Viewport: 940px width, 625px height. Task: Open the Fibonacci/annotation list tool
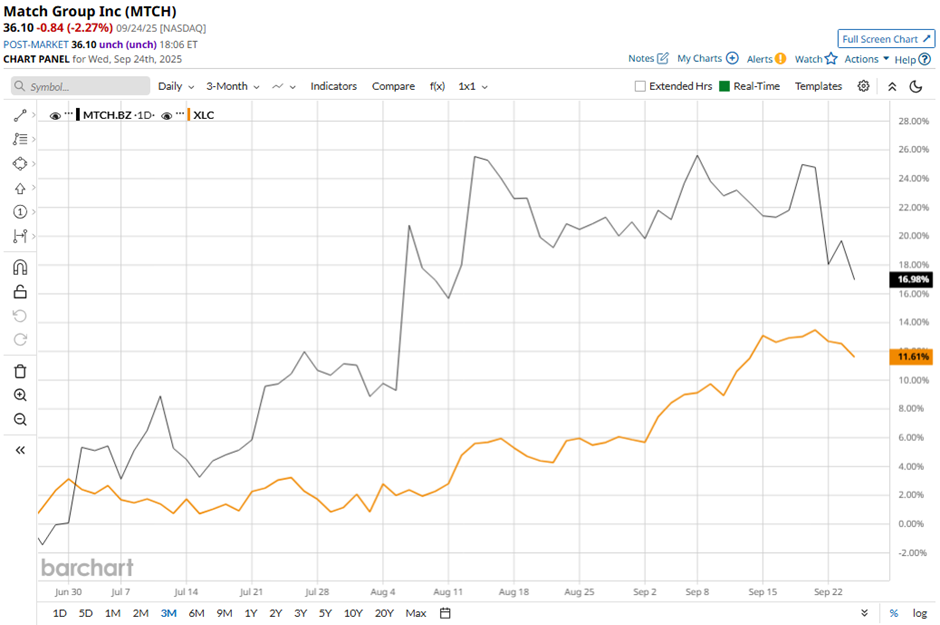(20, 139)
